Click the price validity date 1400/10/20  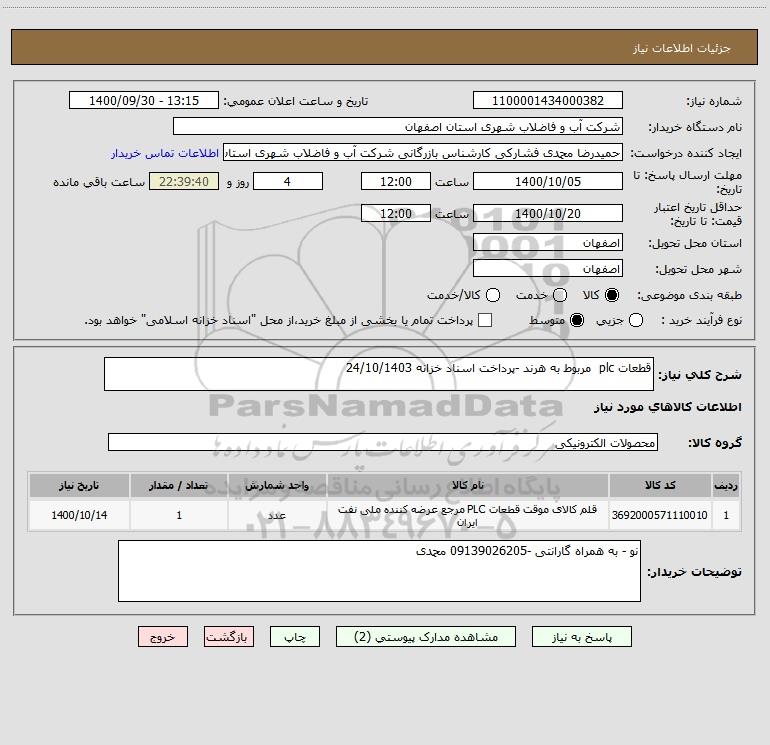tap(548, 214)
